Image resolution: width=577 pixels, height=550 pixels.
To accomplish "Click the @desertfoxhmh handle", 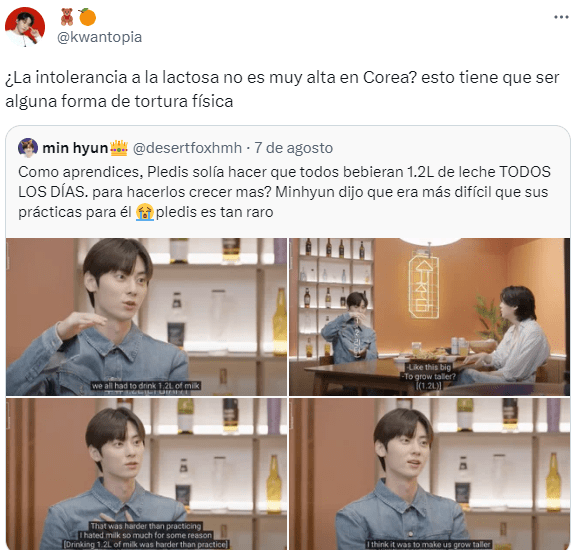I will point(187,148).
